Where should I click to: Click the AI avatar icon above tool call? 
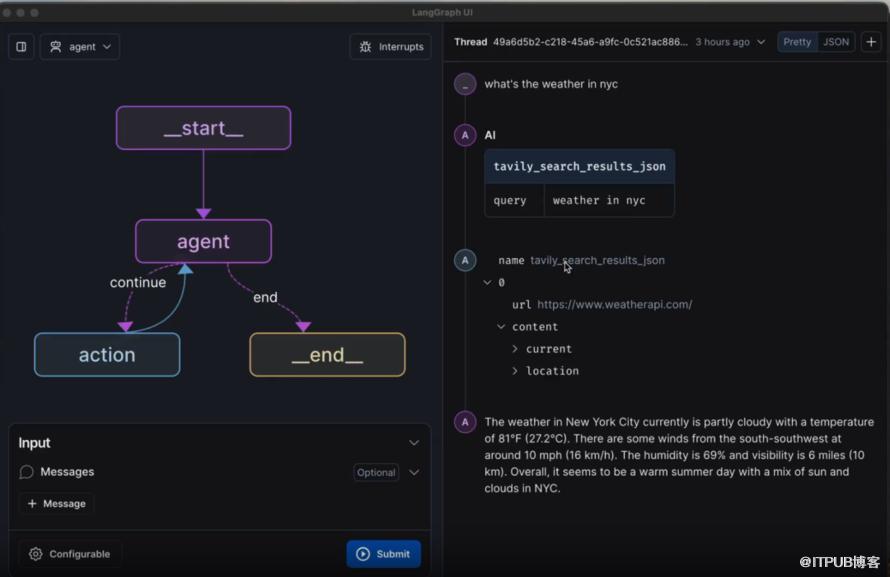tap(465, 135)
